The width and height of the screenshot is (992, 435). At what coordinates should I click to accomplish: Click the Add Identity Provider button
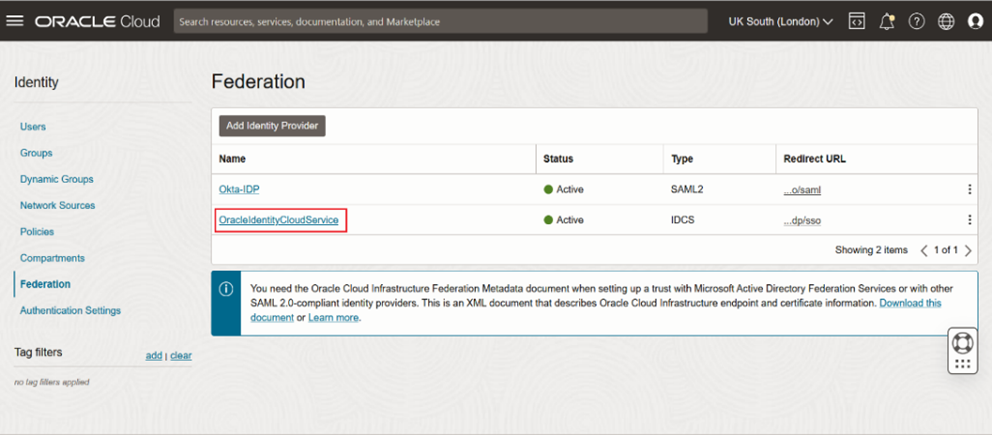(272, 126)
